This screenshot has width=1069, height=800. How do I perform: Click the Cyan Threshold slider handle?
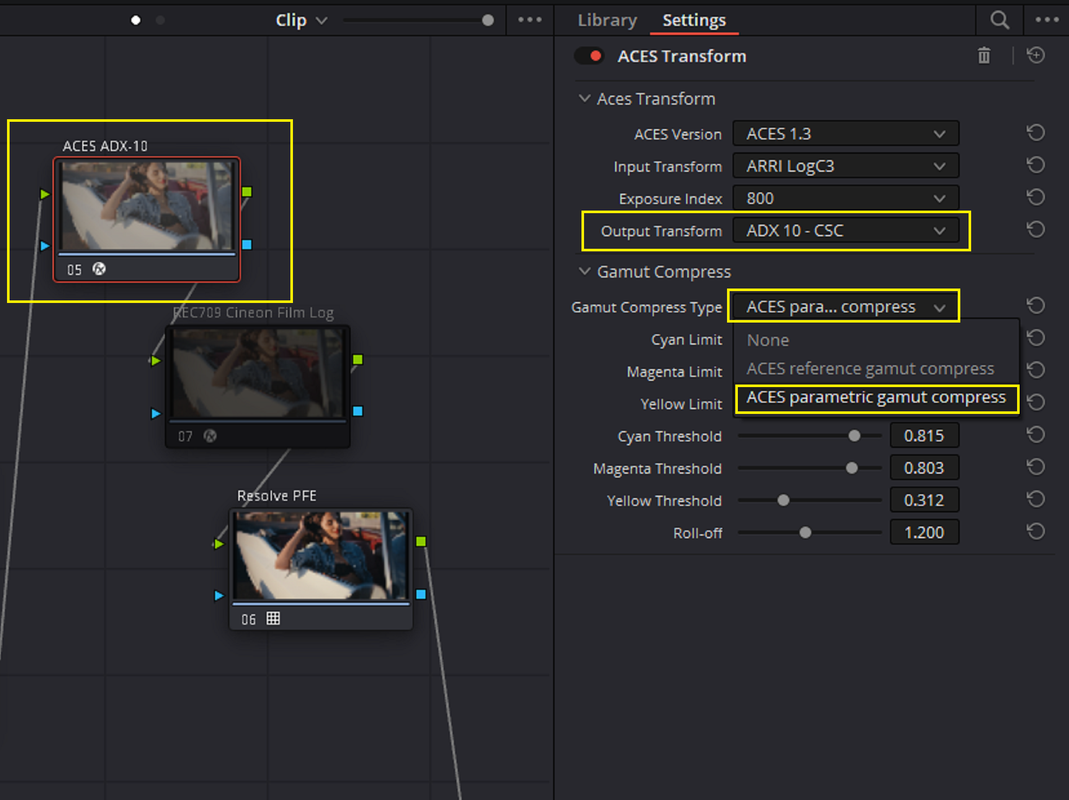[x=854, y=436]
